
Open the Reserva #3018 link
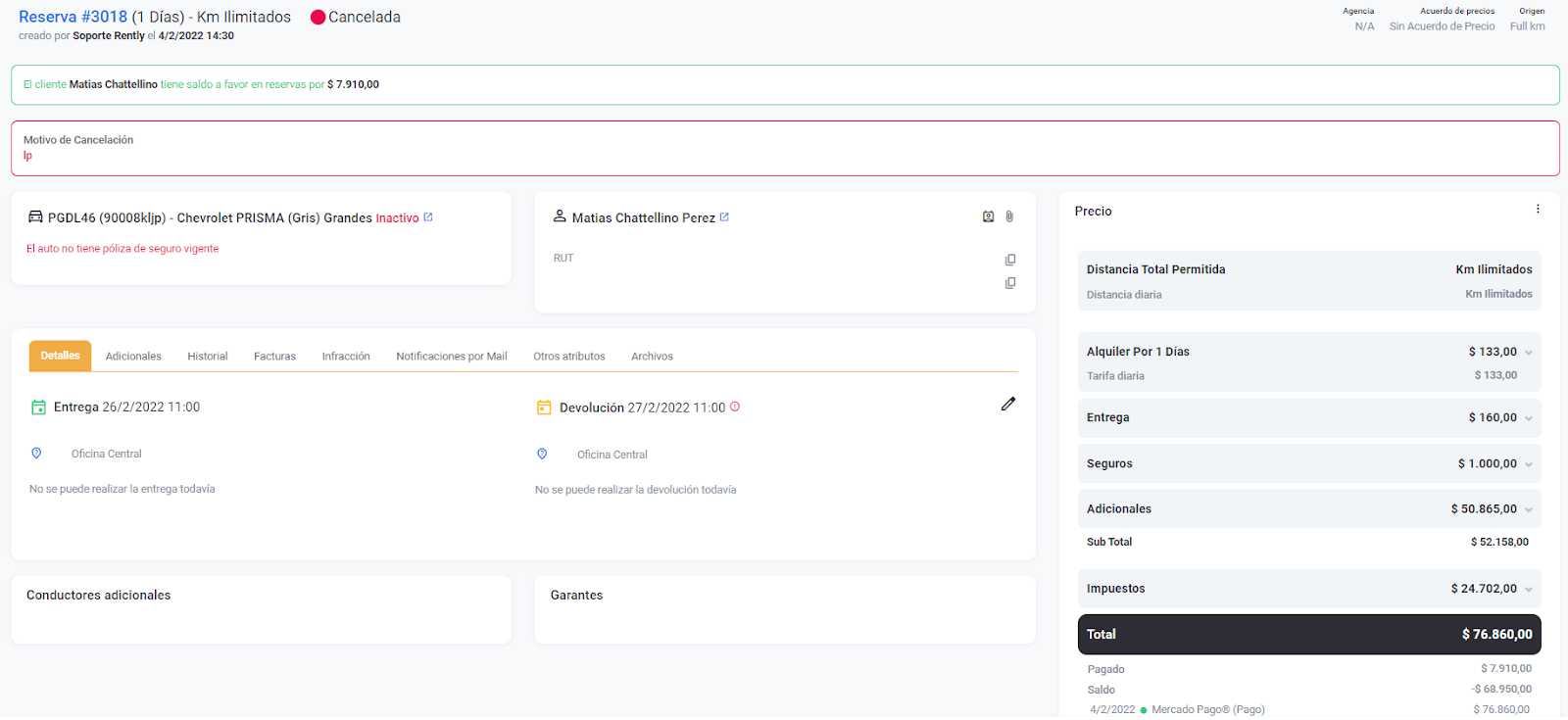pos(73,17)
